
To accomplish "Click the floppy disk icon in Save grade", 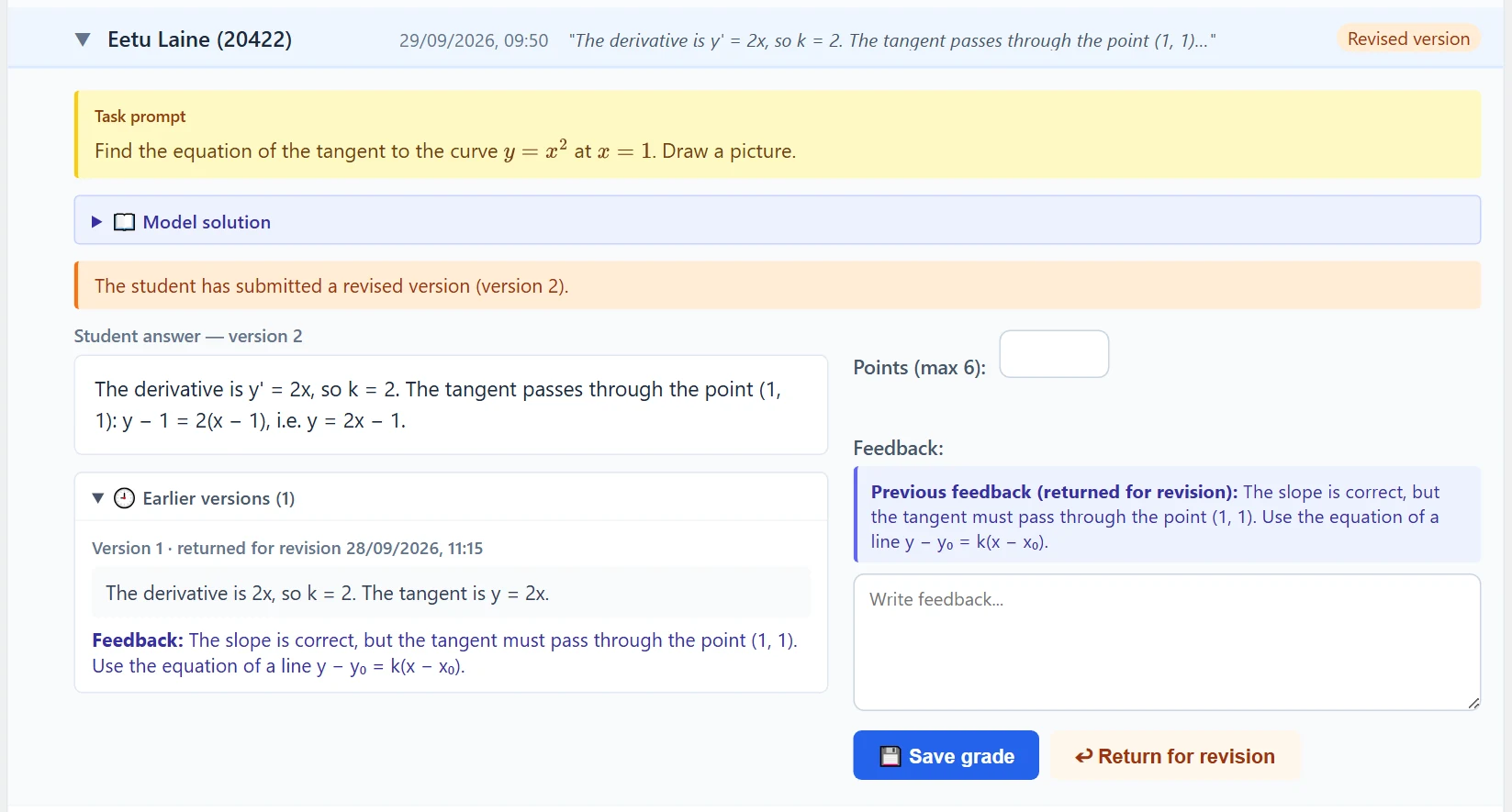I will click(890, 756).
